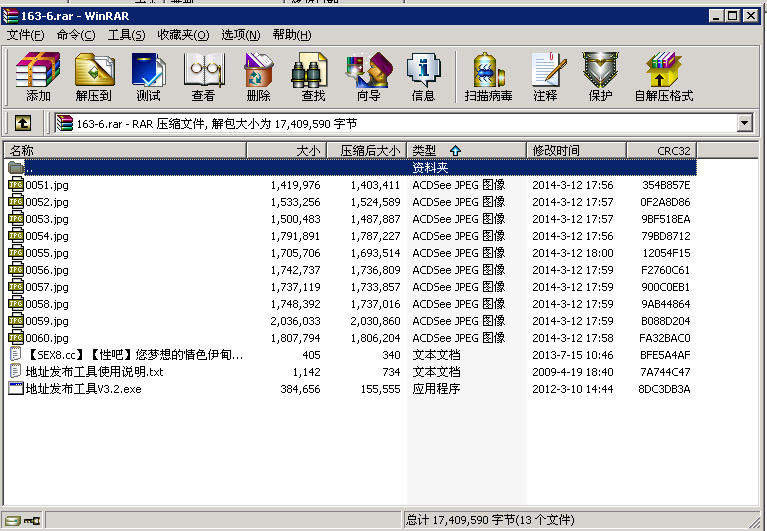
Task: Click the SFX (自解压格式) icon
Action: 663,70
